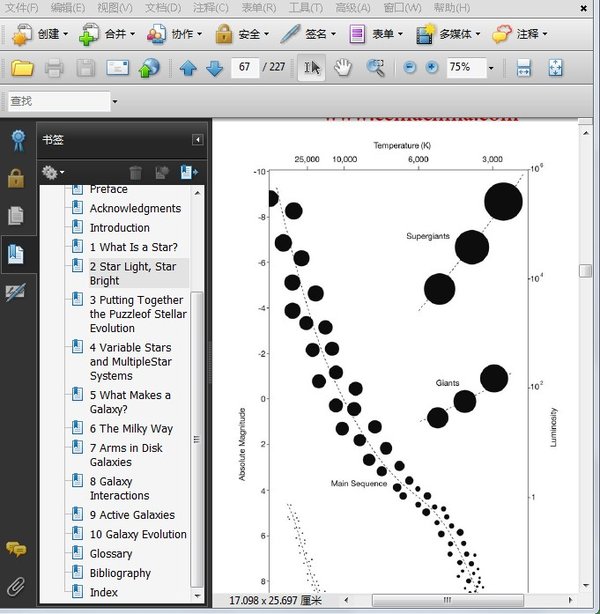Click the 75% zoom level field
The height and width of the screenshot is (614, 600).
coord(466,67)
